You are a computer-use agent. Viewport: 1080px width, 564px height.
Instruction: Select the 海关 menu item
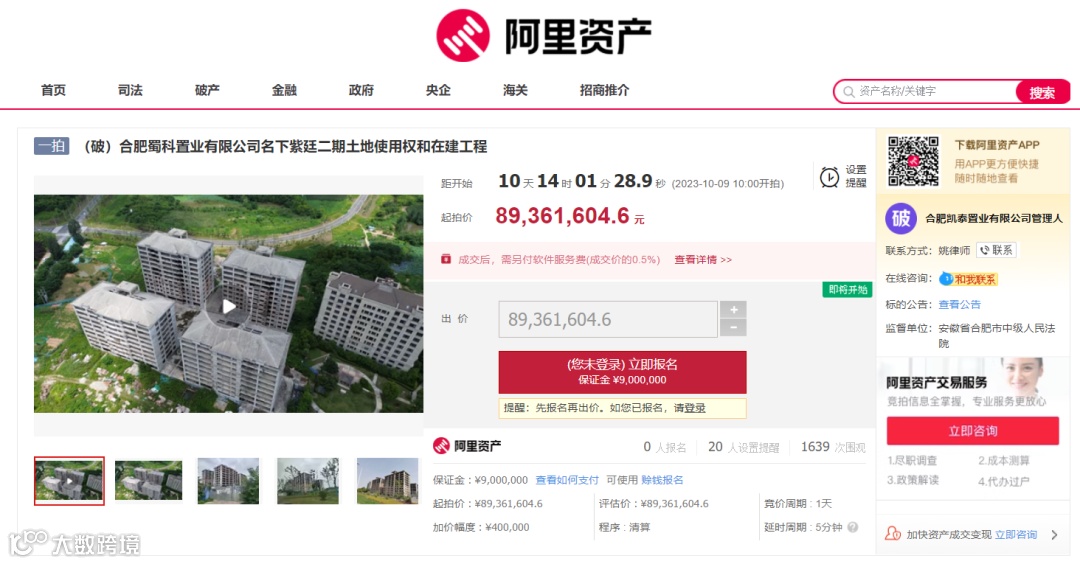[x=515, y=90]
